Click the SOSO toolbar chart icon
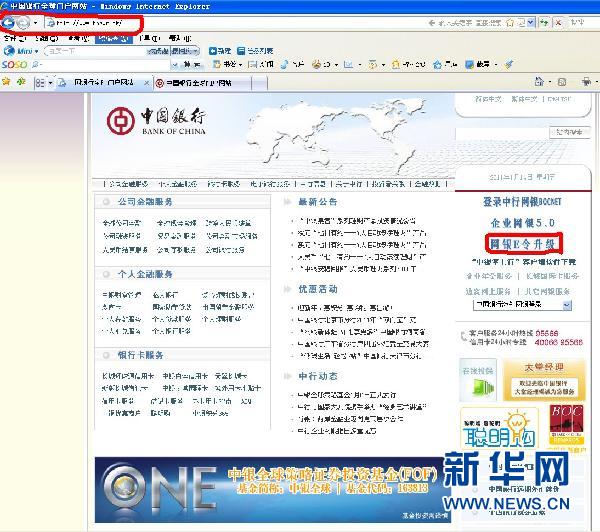The image size is (600, 532). (x=348, y=64)
